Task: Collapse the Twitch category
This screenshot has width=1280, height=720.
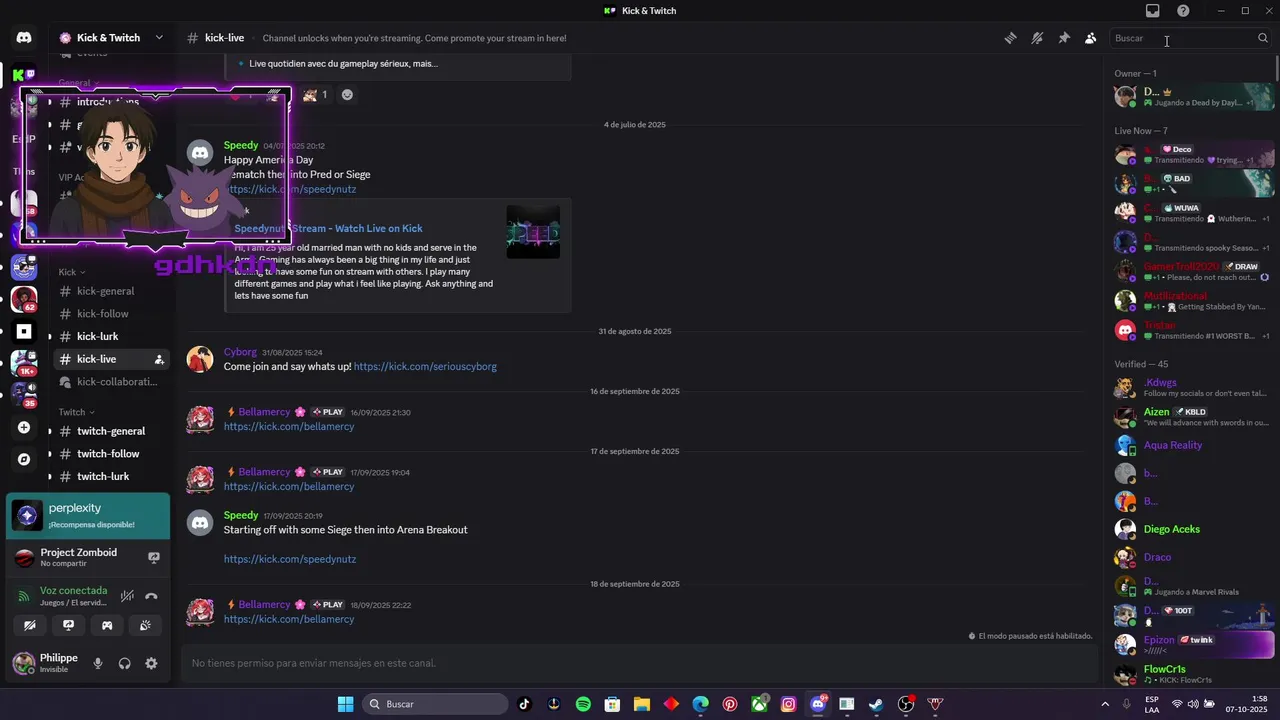Action: pos(77,412)
